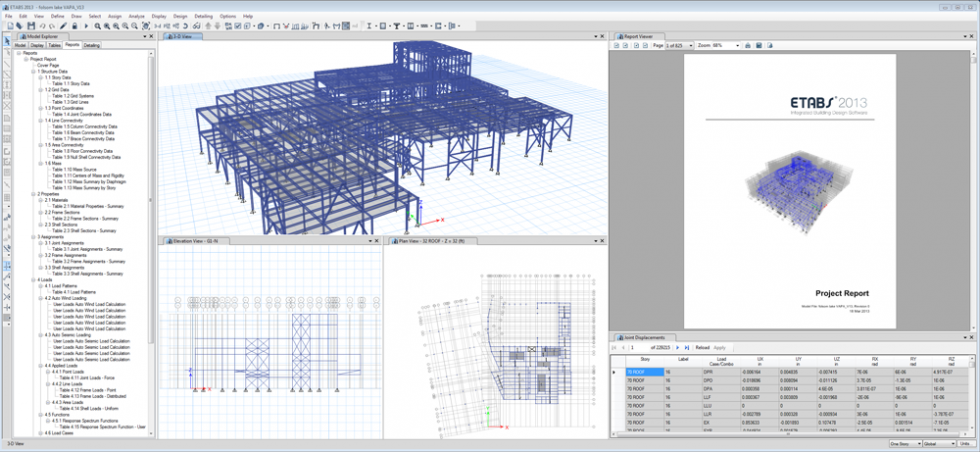980x452 pixels.
Task: Click the glasses icon in main toolbar
Action: coord(197,26)
